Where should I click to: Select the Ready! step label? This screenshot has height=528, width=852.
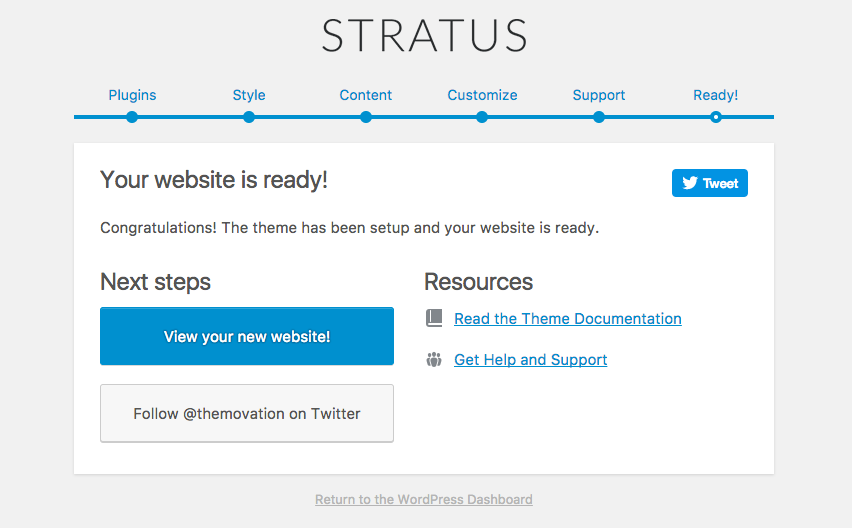[x=716, y=95]
